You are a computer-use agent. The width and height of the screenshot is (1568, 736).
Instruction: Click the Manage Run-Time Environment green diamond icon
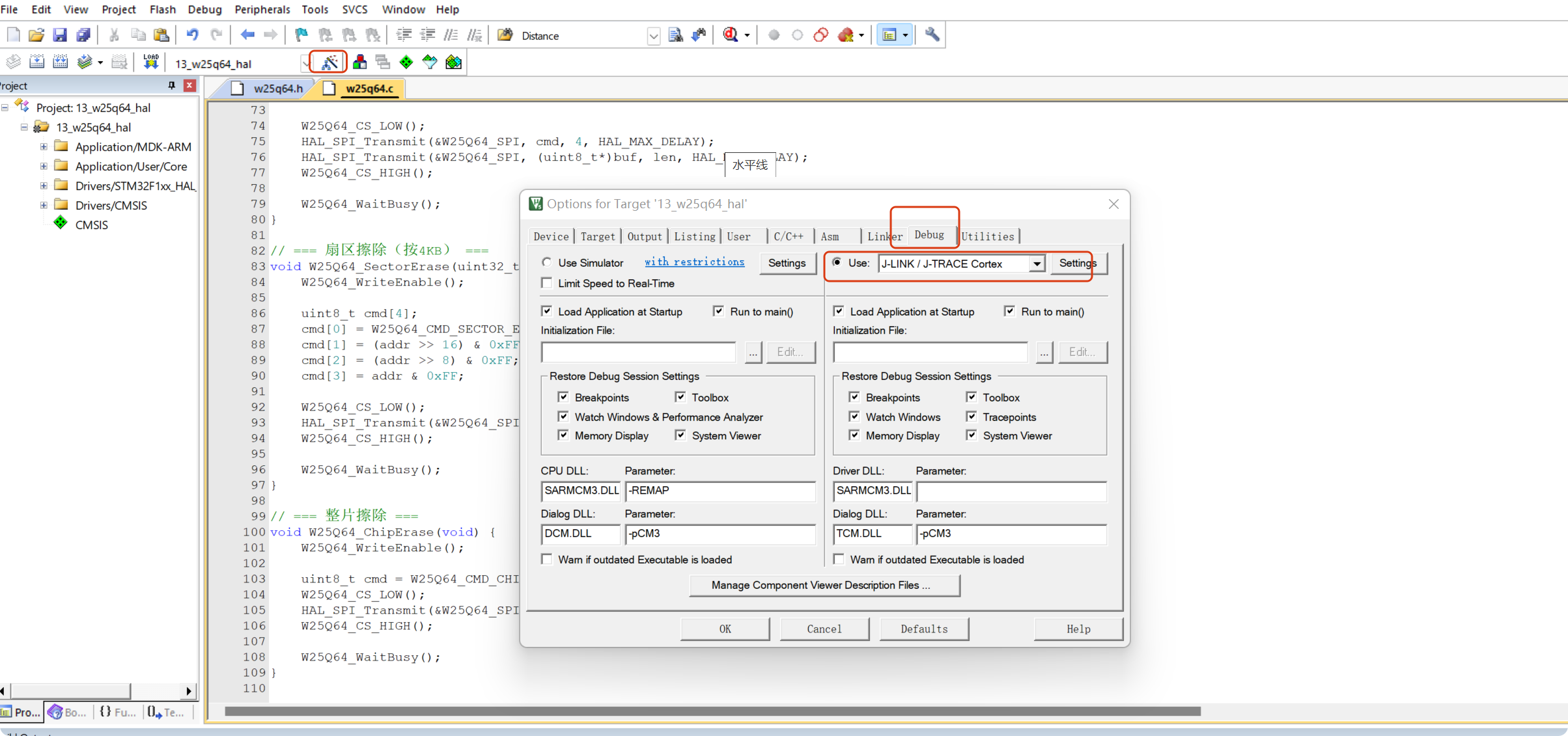tap(406, 62)
